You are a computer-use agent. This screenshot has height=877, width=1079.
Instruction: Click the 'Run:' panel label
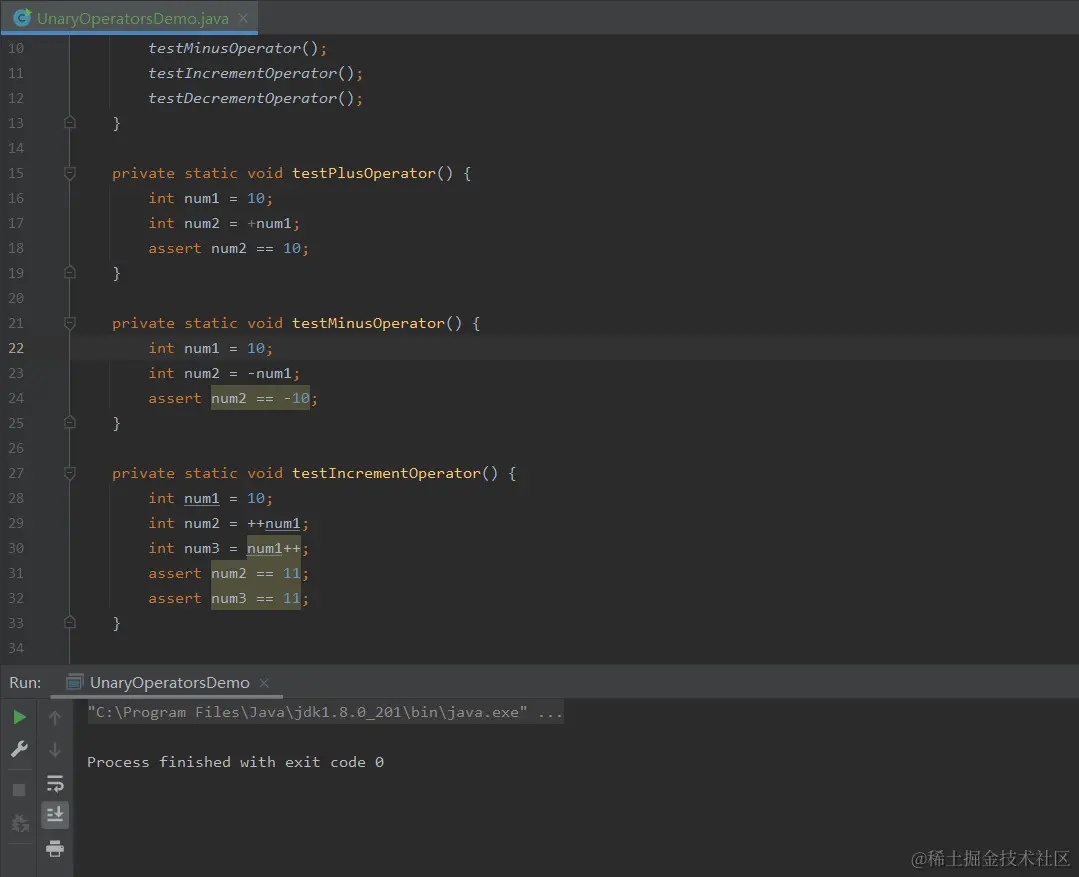coord(25,682)
